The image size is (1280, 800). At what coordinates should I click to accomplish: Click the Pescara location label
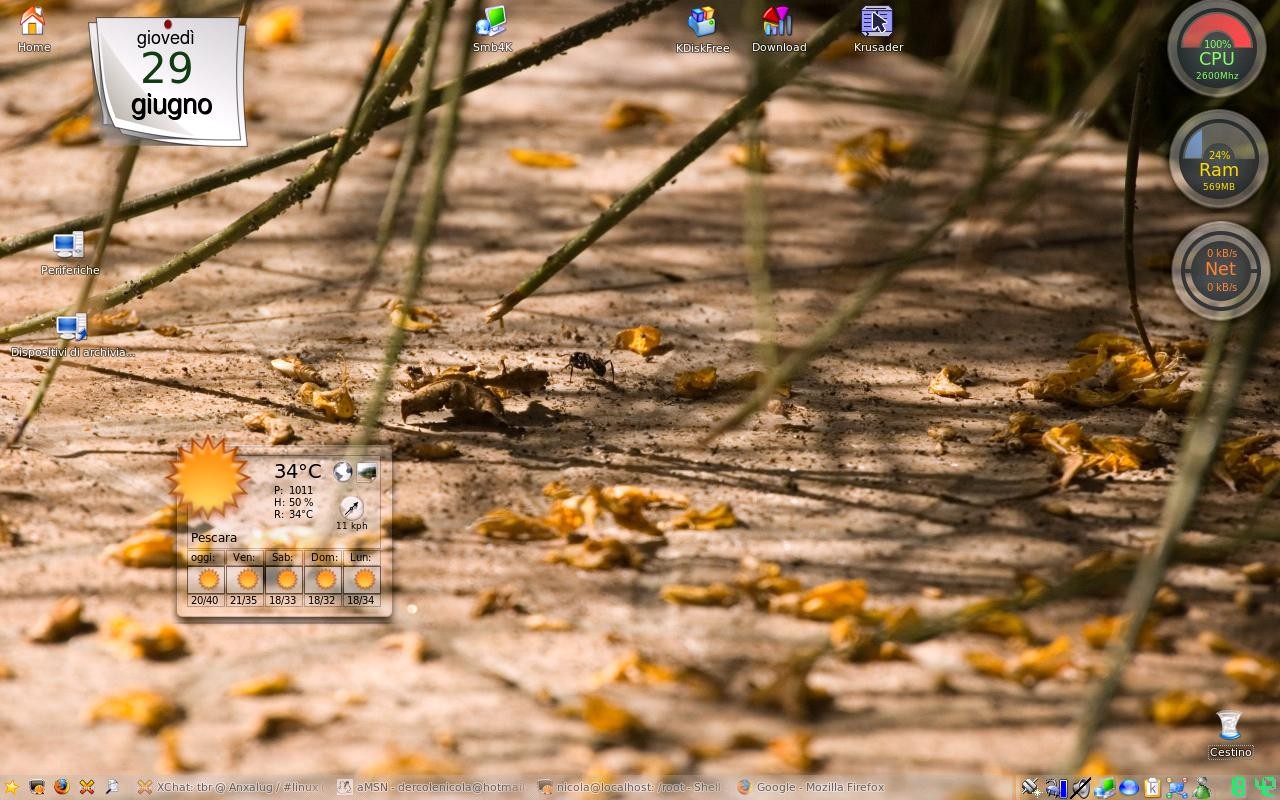tap(214, 538)
